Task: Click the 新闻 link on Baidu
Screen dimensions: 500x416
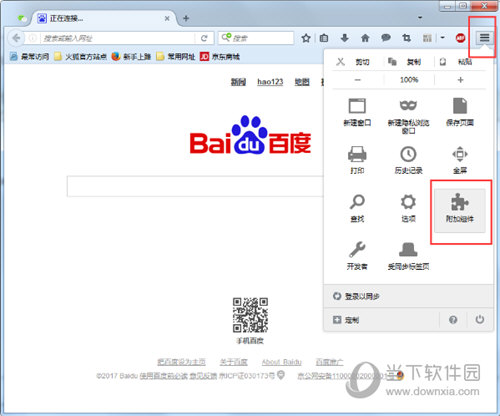Action: (238, 82)
